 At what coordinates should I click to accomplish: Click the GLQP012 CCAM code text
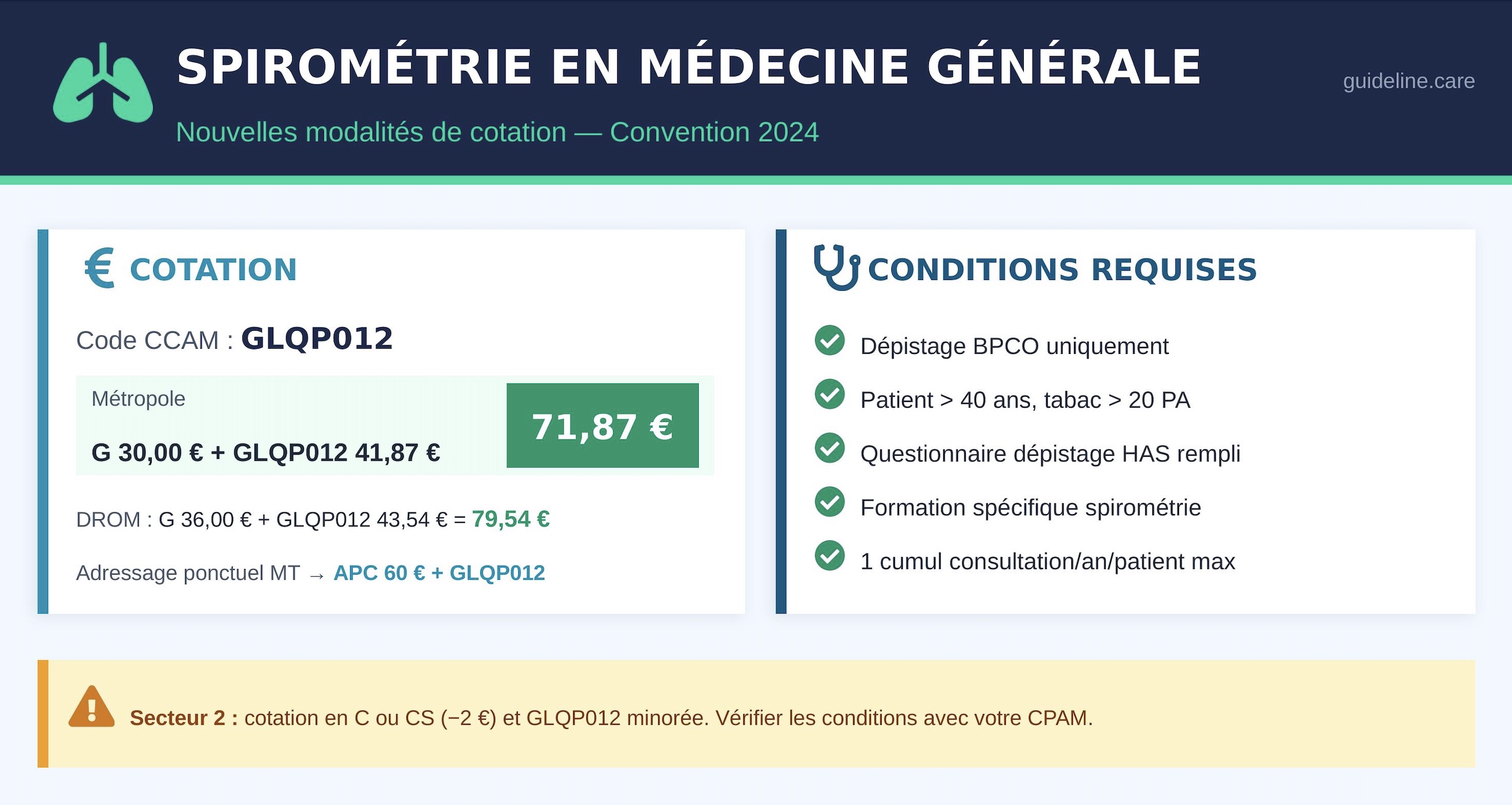(x=317, y=338)
